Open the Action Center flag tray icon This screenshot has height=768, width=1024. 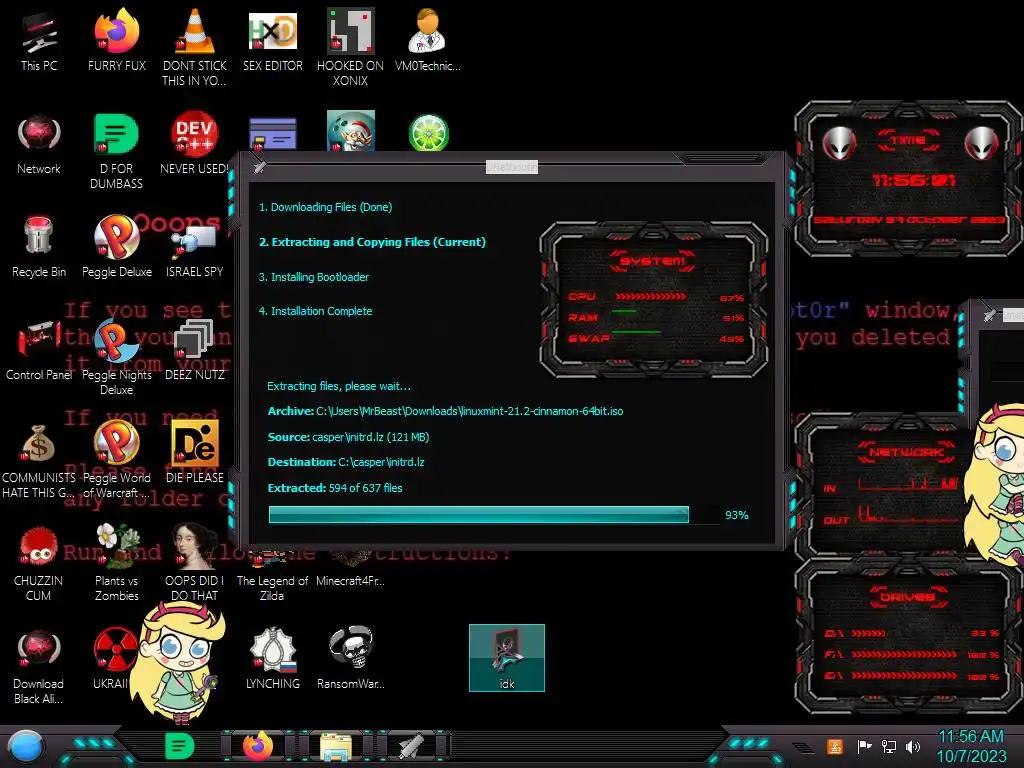[x=865, y=746]
